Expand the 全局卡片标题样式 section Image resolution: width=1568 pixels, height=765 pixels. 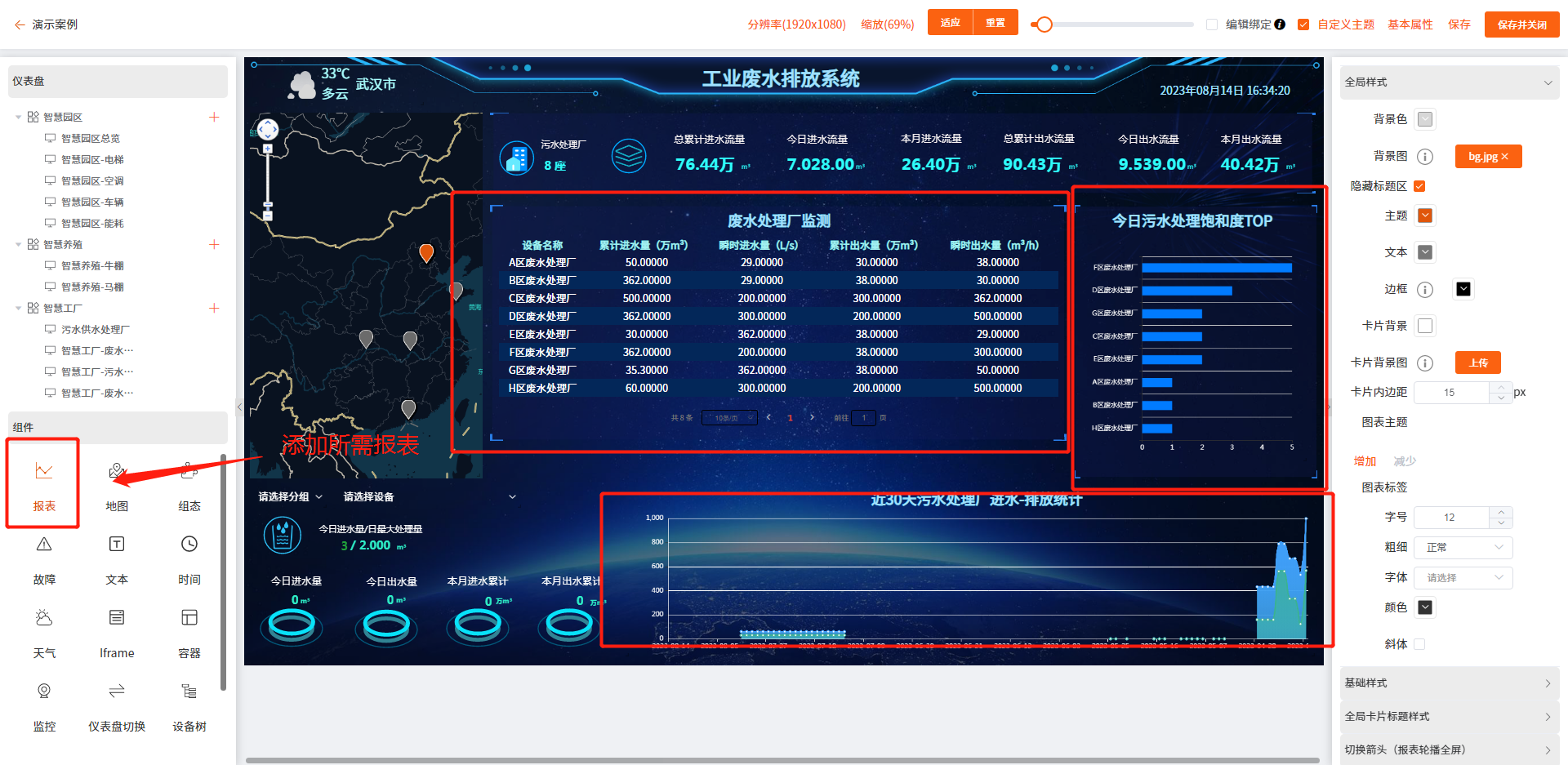[1450, 716]
